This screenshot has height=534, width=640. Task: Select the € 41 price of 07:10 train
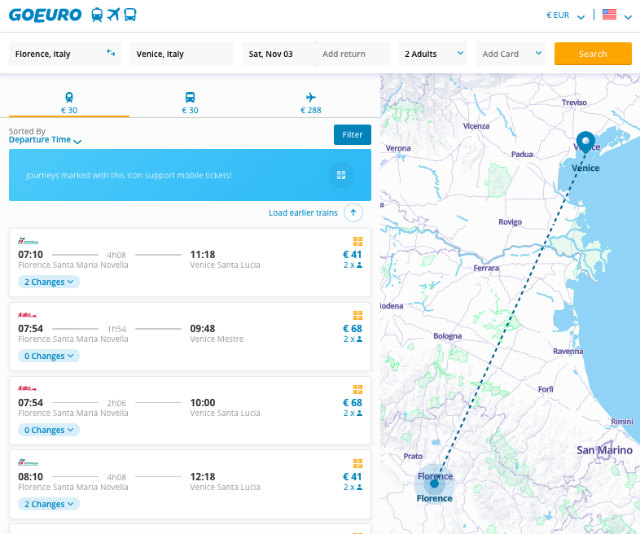[x=352, y=254]
